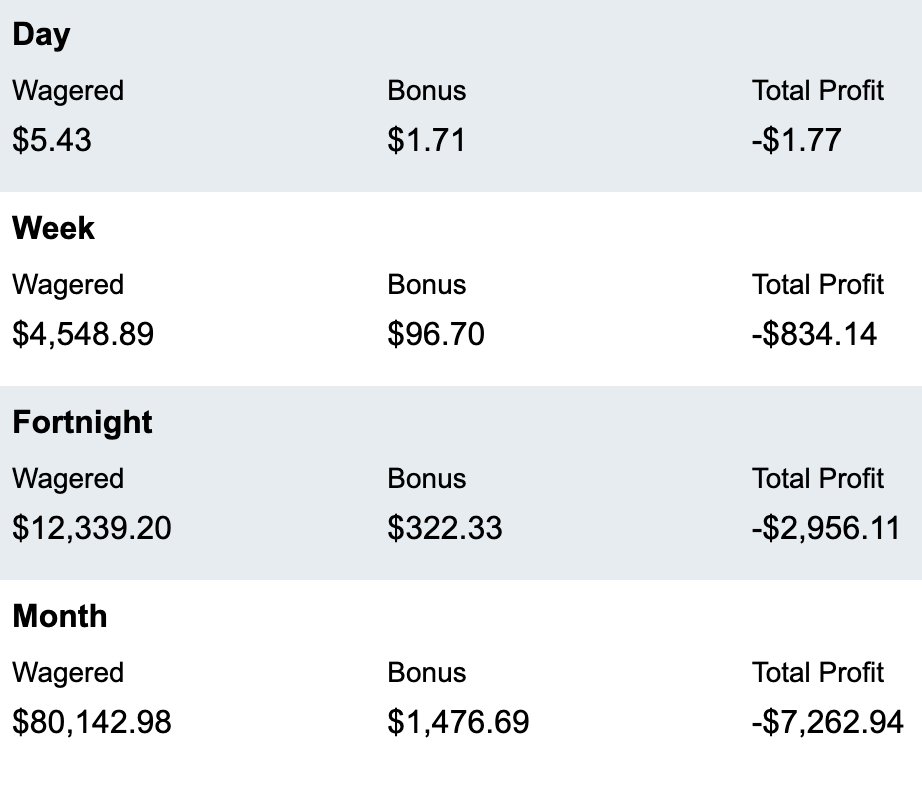922x808 pixels.
Task: Click the Fortnight bonus value $322.33
Action: coord(445,528)
